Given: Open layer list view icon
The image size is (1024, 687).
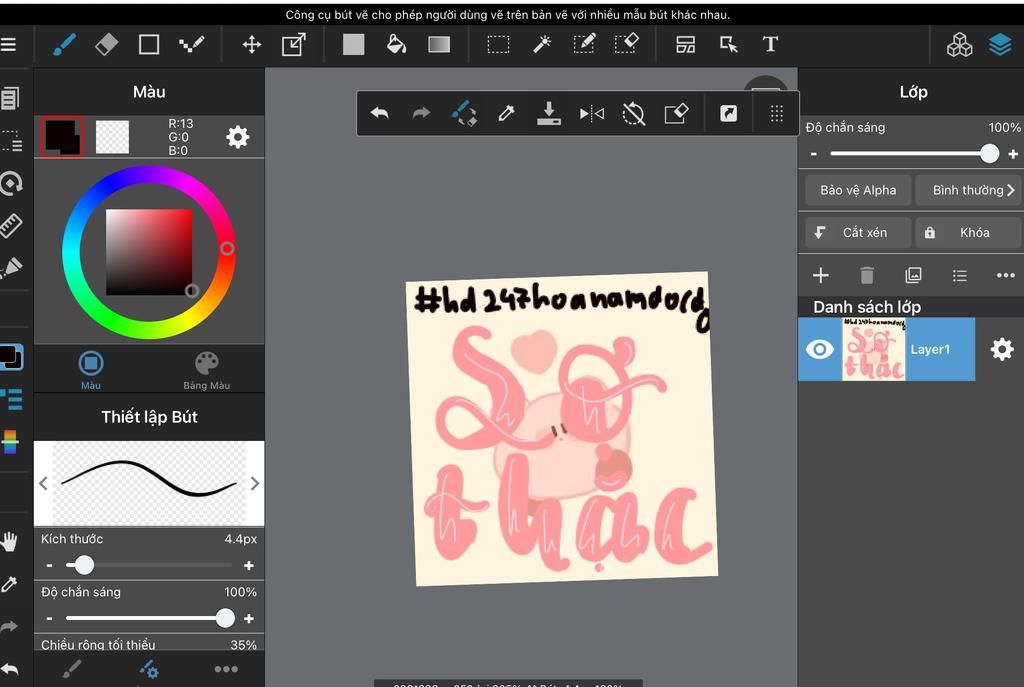Looking at the screenshot, I should (959, 276).
